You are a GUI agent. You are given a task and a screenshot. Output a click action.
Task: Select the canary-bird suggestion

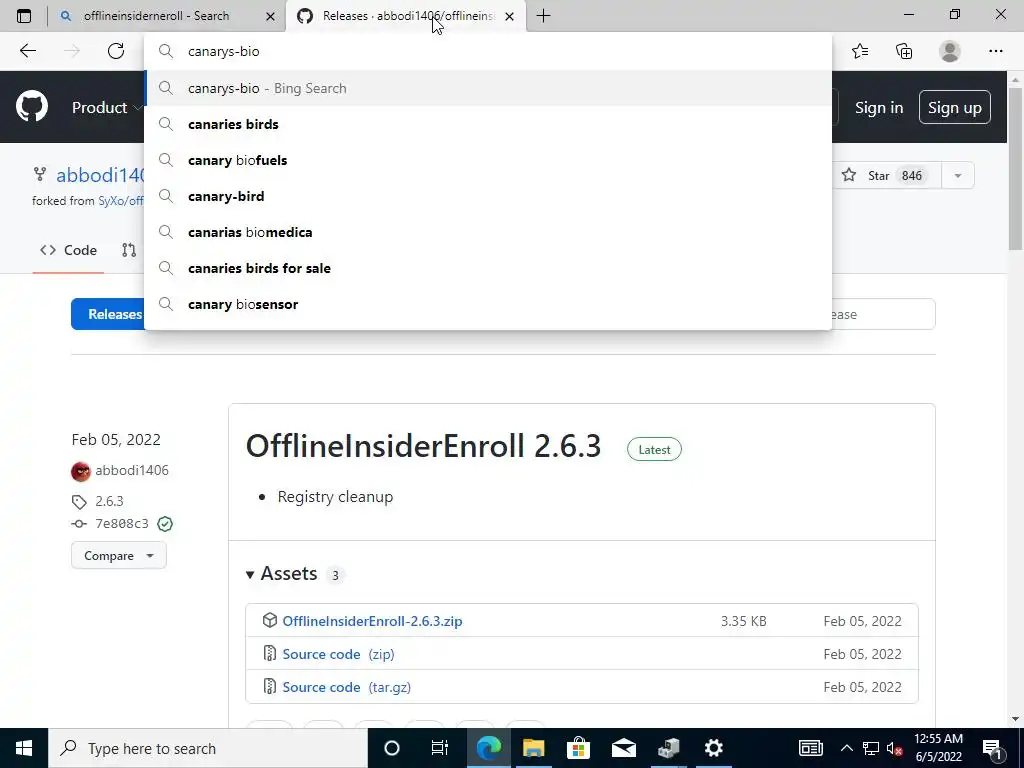(488, 196)
